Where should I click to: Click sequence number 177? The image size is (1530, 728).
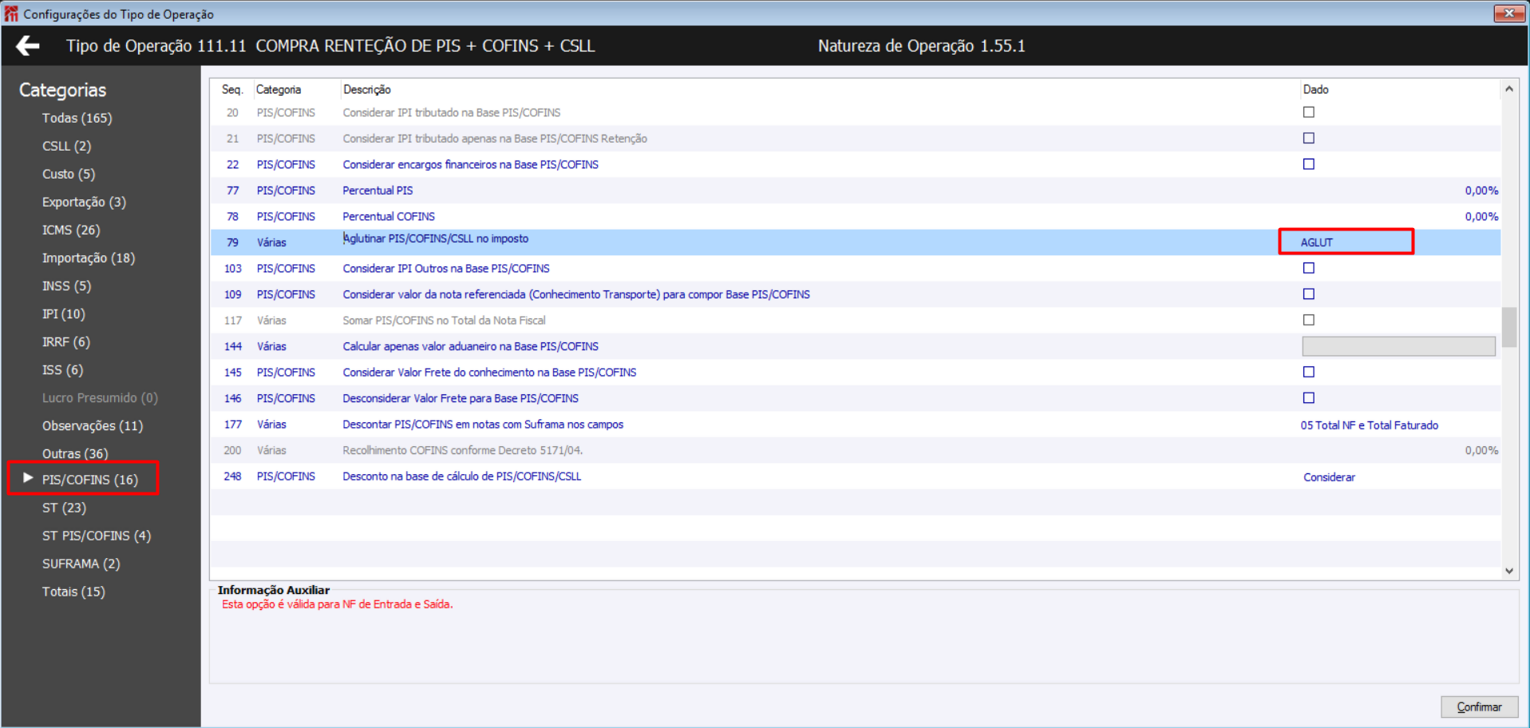233,424
